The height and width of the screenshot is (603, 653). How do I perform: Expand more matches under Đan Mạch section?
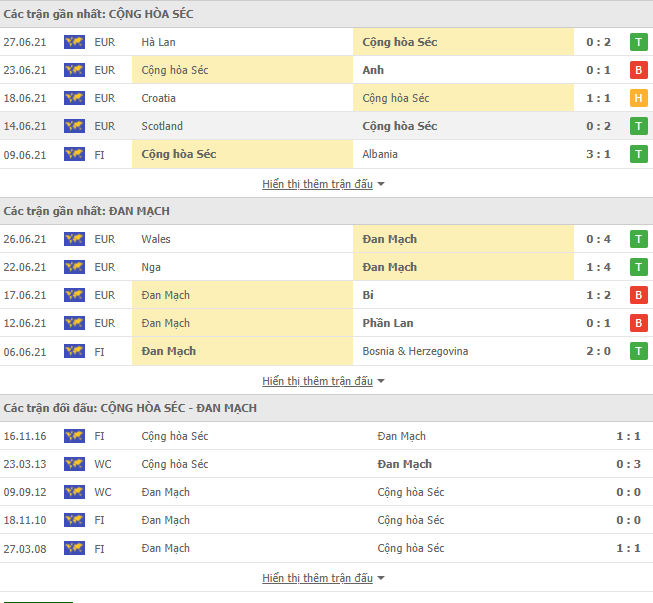323,381
